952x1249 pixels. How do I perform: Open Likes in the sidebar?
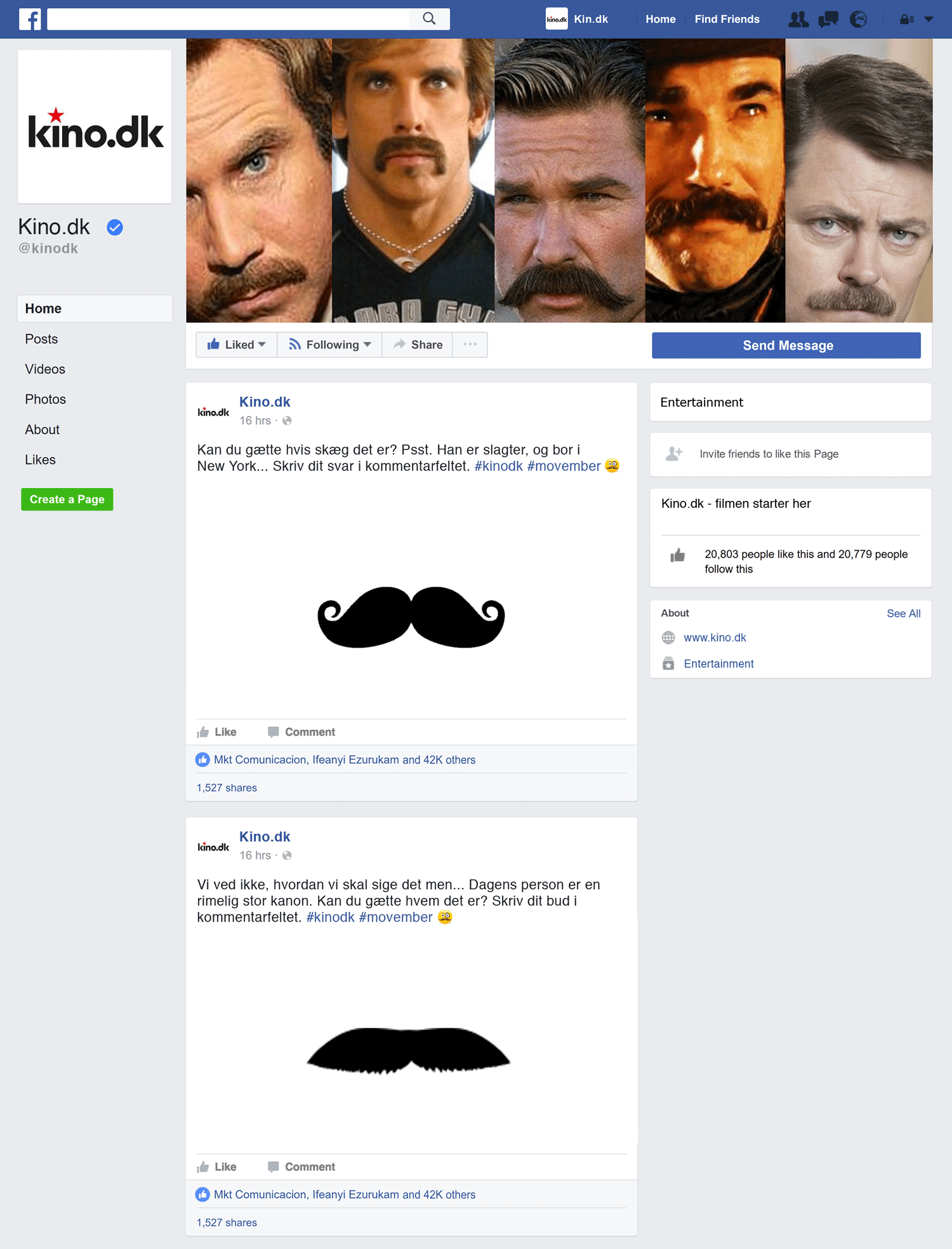tap(41, 460)
